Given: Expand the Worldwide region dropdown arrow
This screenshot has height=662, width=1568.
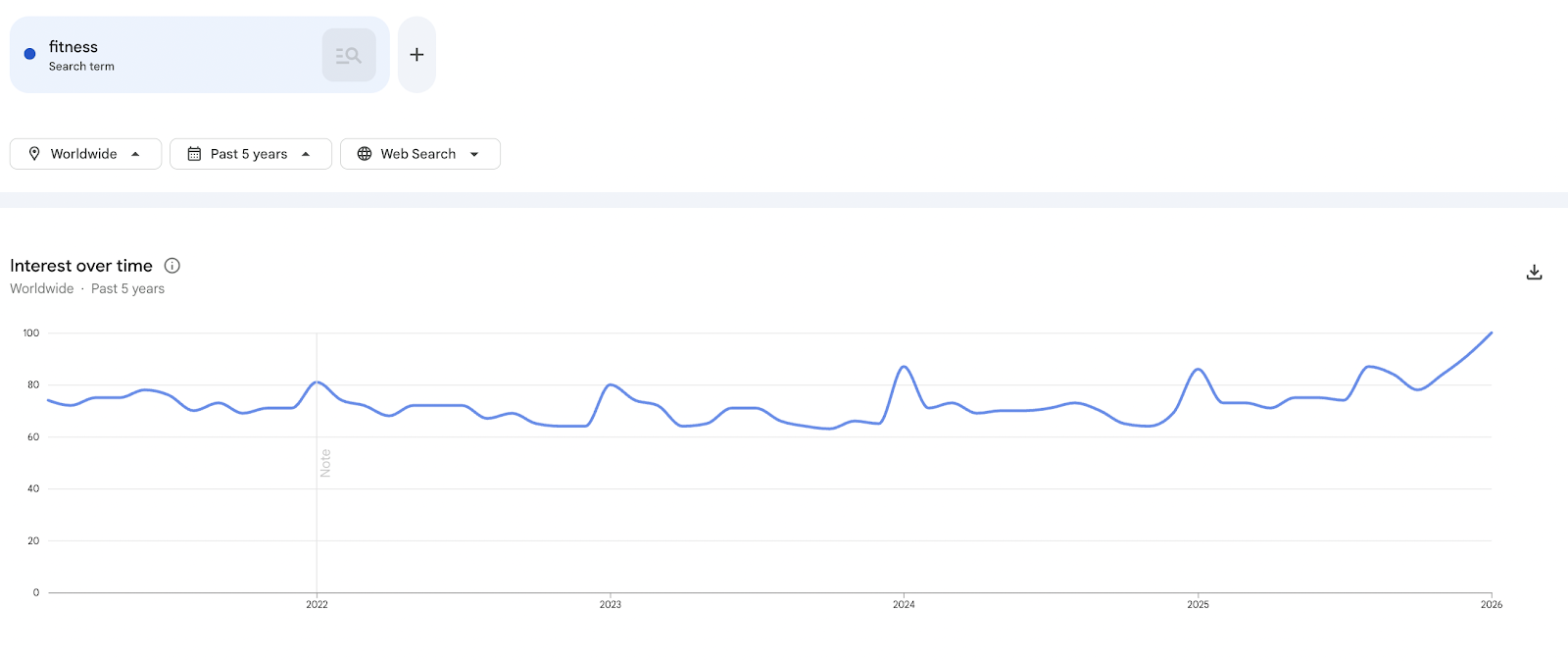Looking at the screenshot, I should (x=135, y=154).
